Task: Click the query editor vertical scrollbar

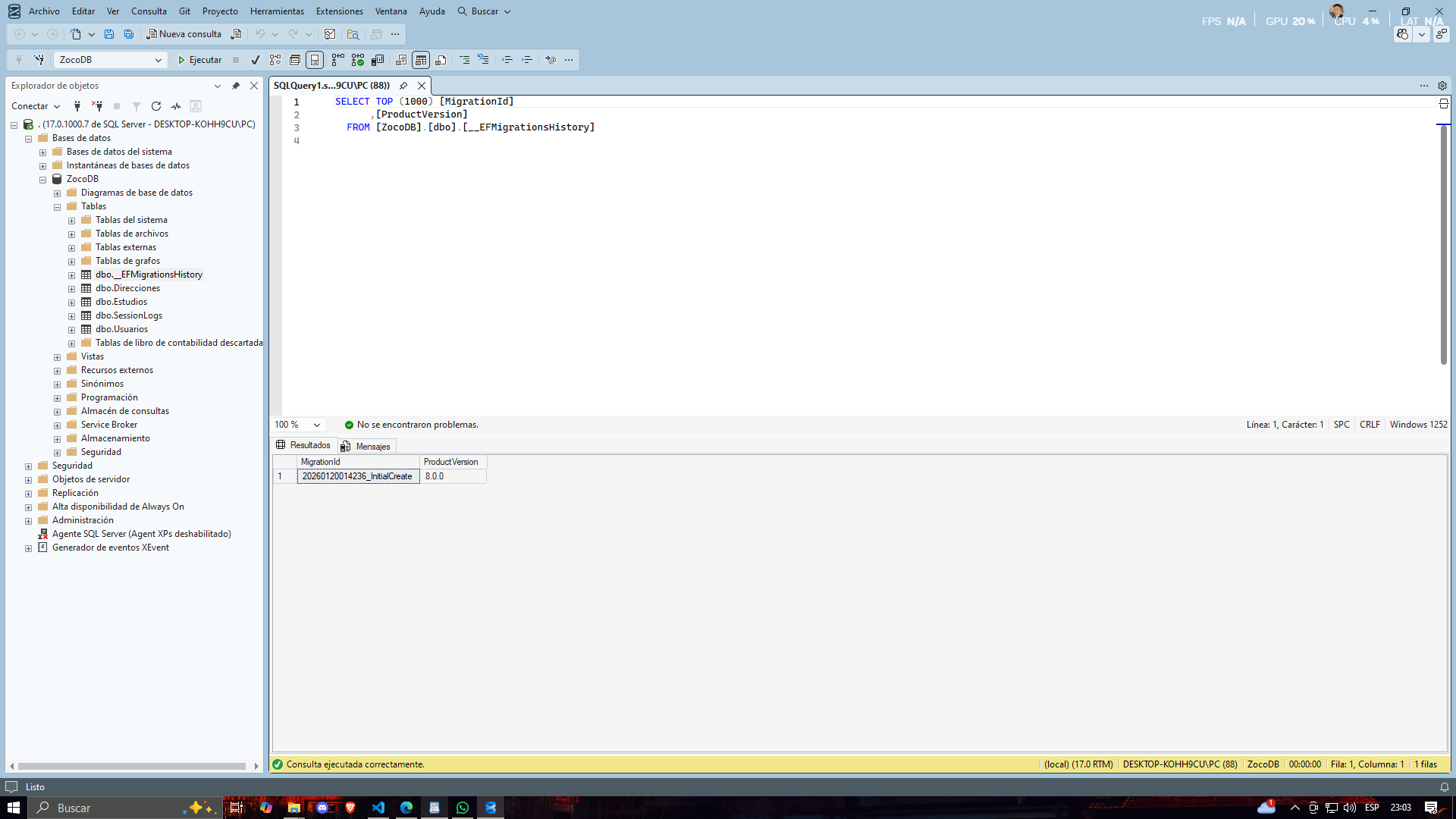Action: click(1444, 244)
